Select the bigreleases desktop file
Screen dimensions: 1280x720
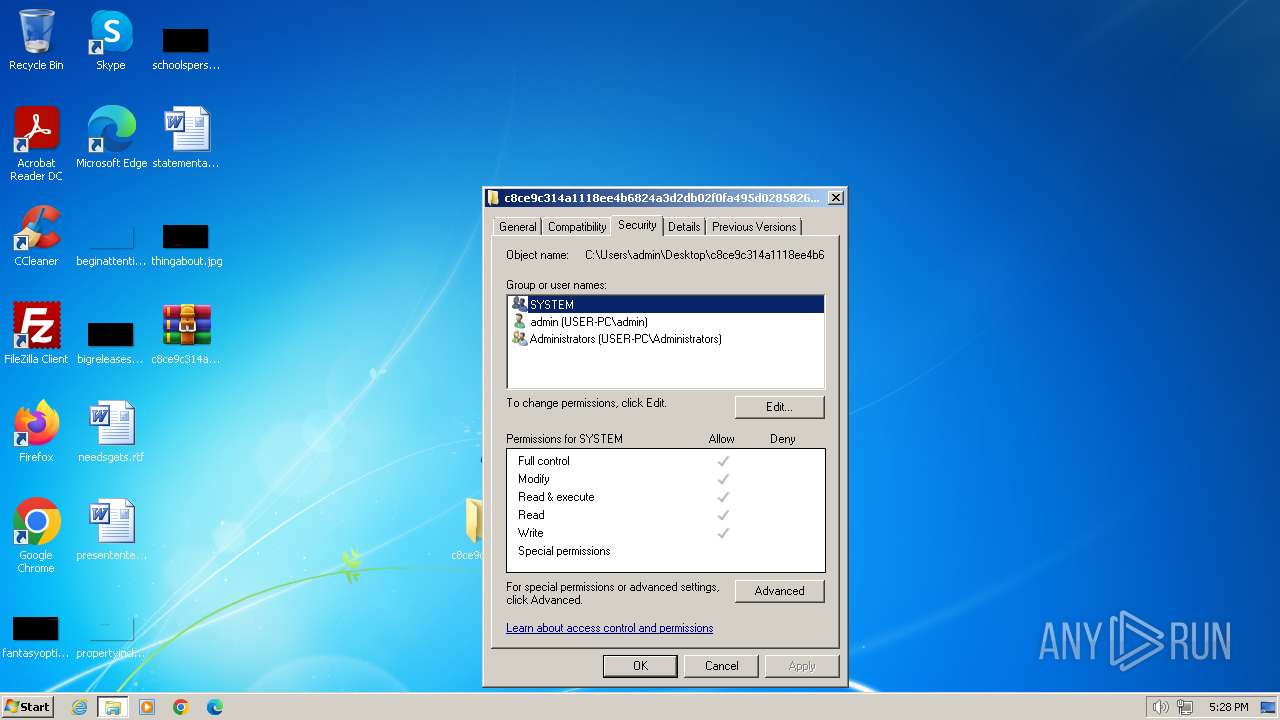(111, 342)
